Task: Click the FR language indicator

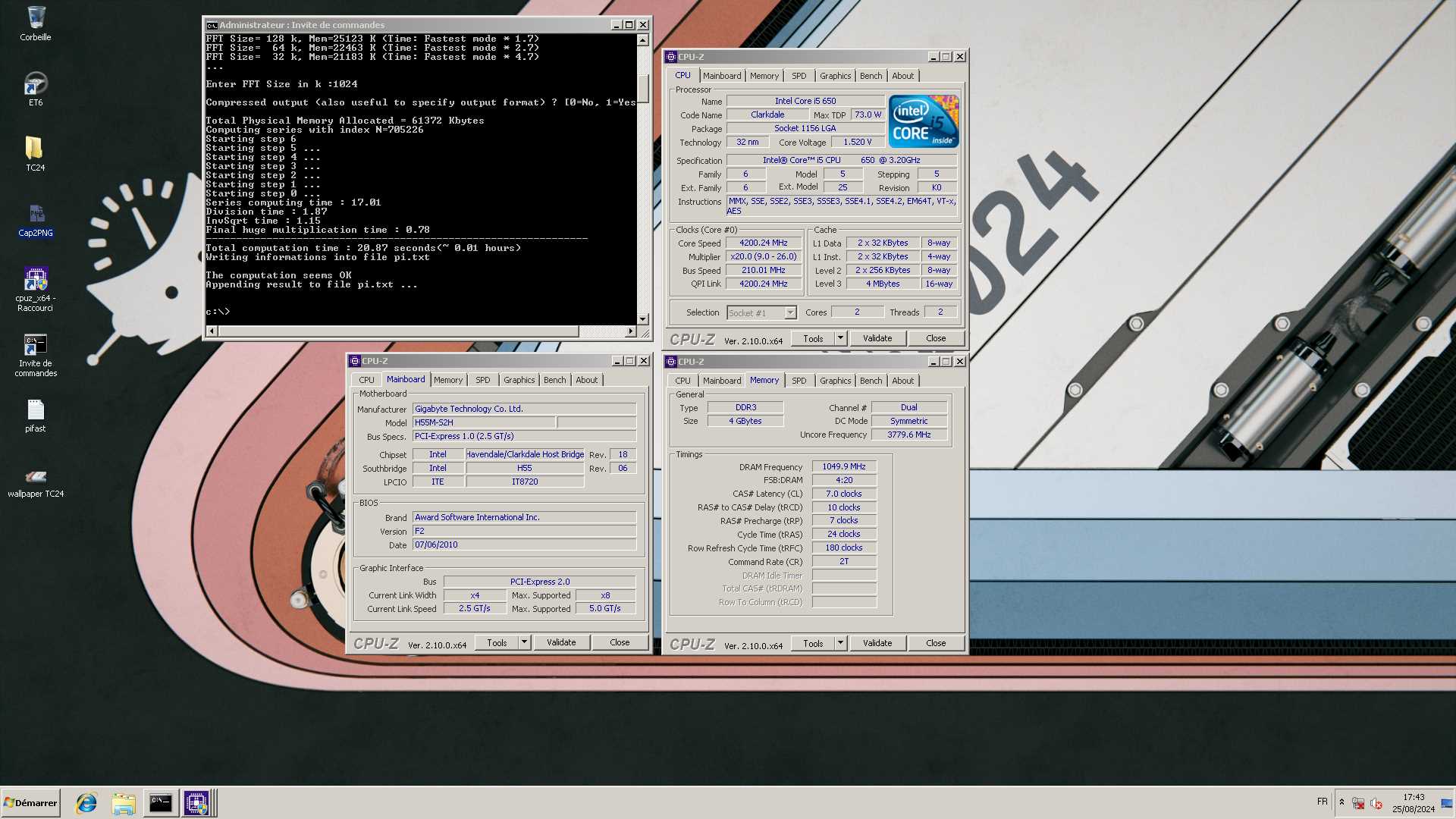Action: point(1322,802)
